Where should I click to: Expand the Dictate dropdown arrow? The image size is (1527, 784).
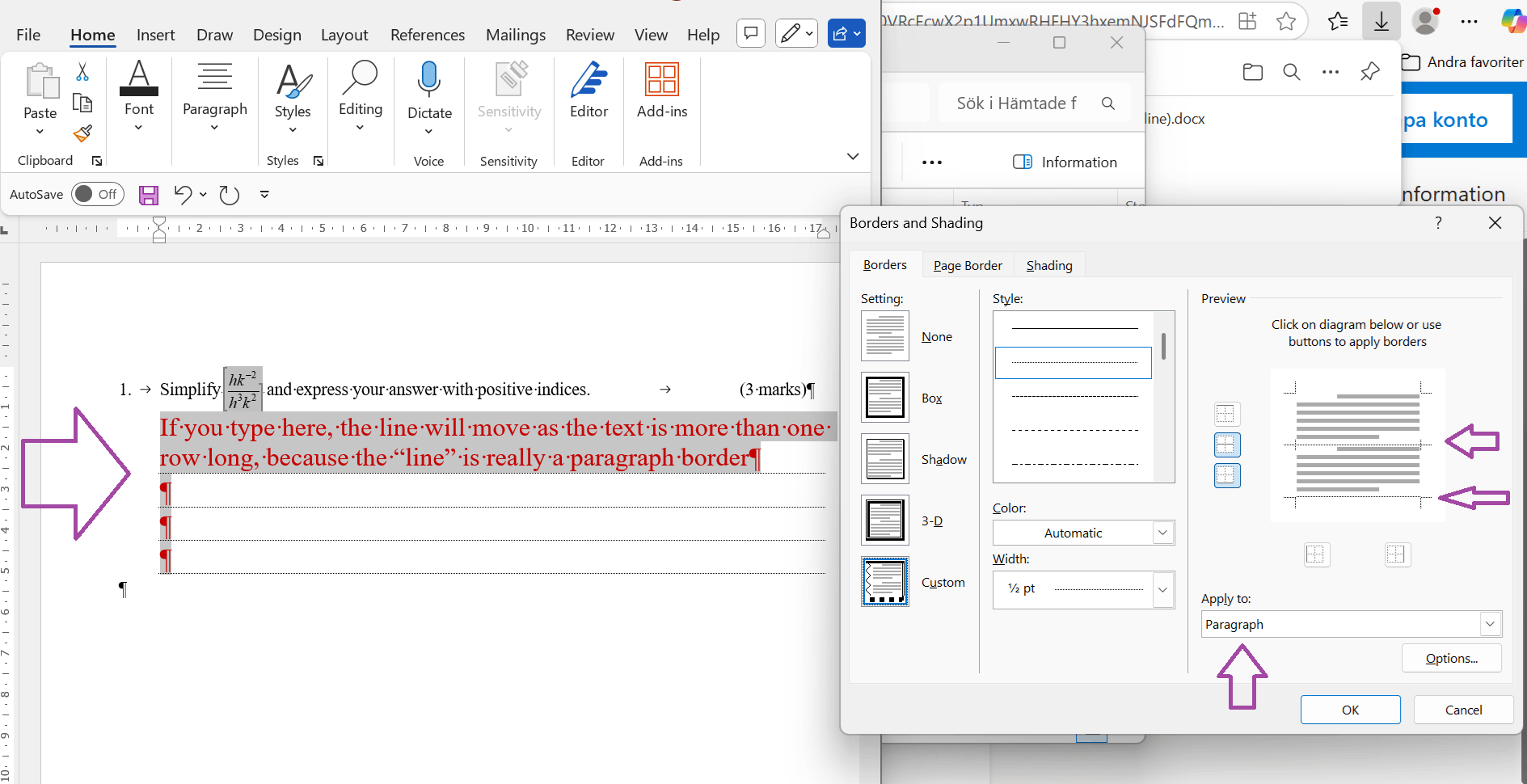[429, 132]
